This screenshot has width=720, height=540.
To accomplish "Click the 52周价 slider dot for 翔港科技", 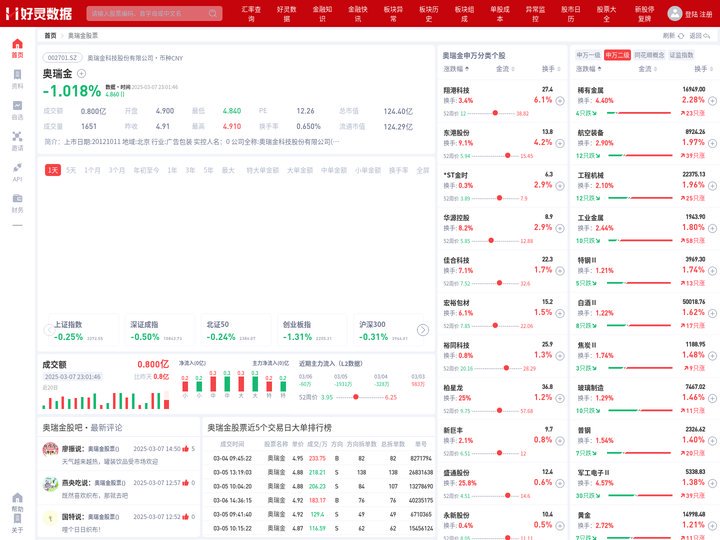I will point(495,113).
